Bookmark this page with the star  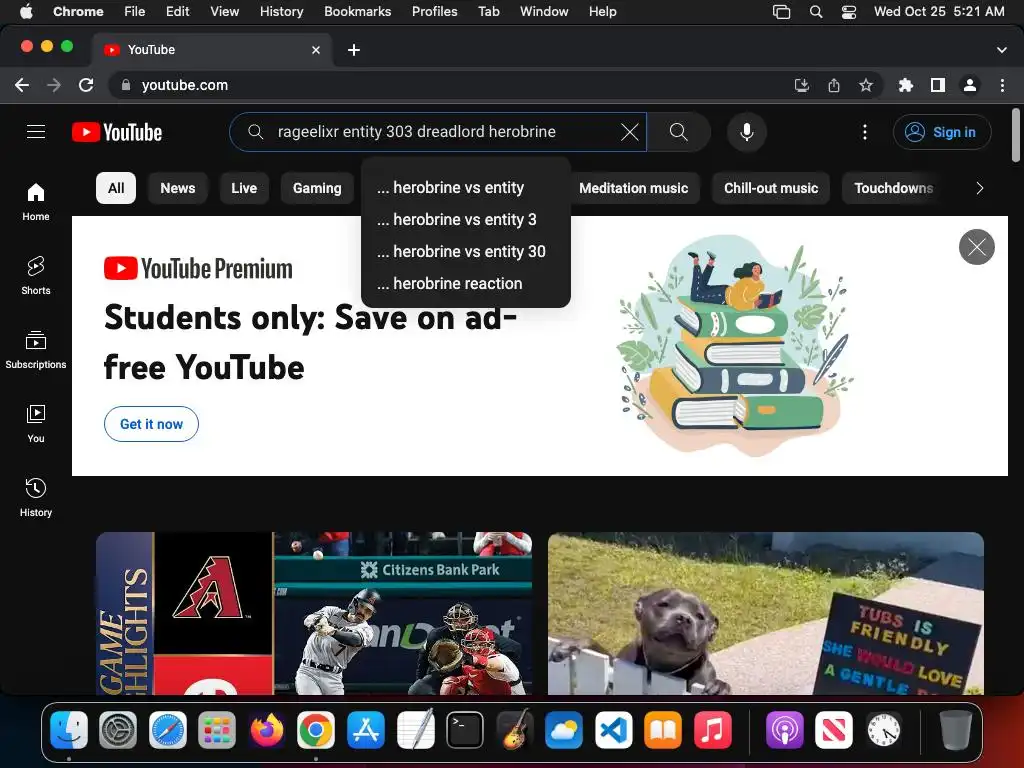(x=866, y=85)
